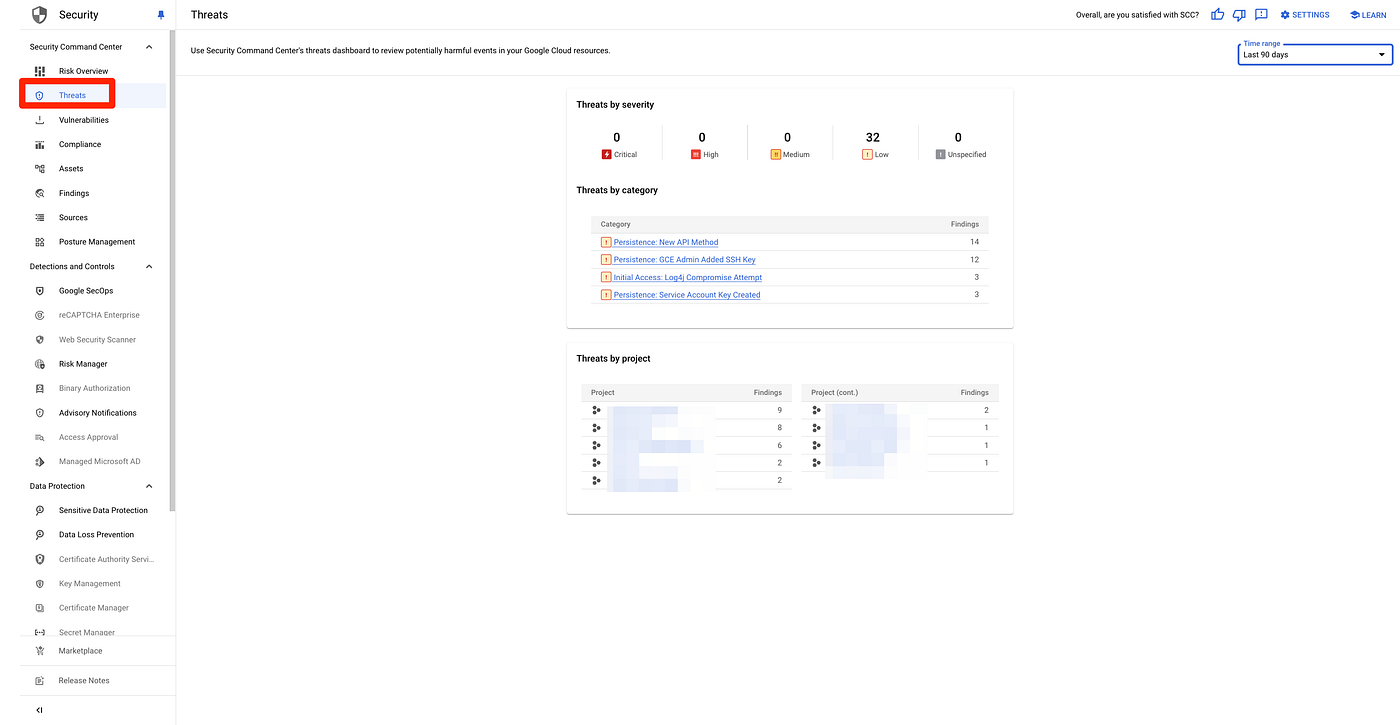
Task: Click the Binary Authorization icon
Action: point(40,388)
